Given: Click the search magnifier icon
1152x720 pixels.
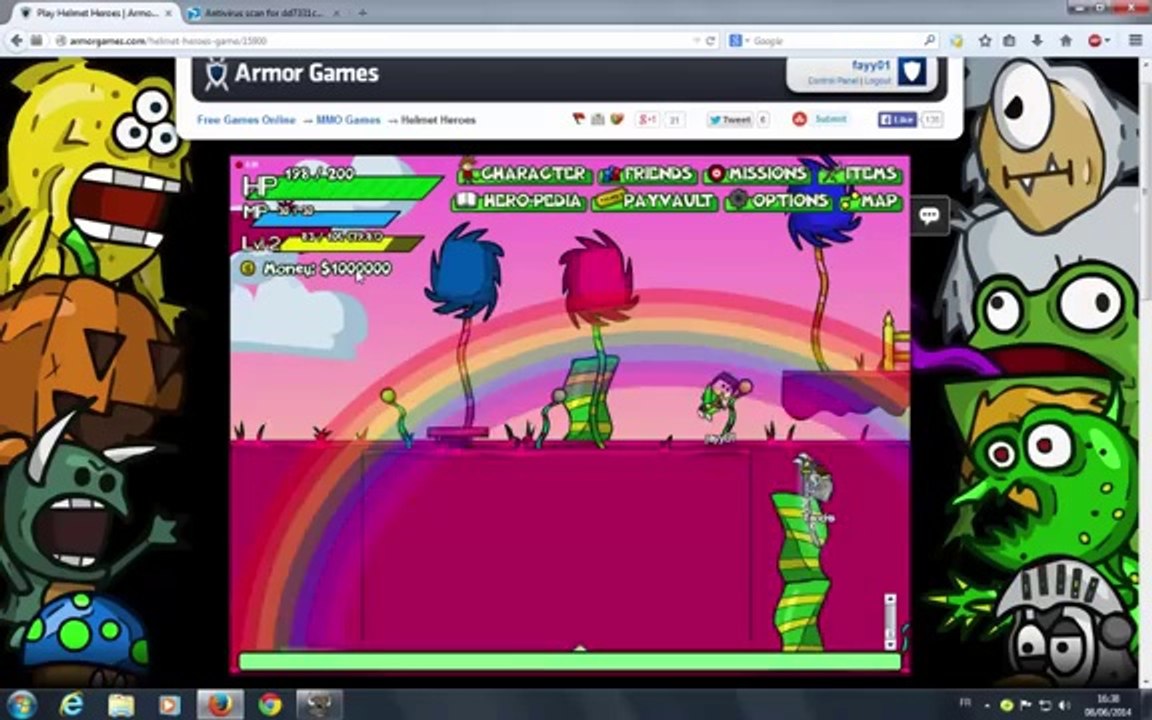Looking at the screenshot, I should click(929, 40).
